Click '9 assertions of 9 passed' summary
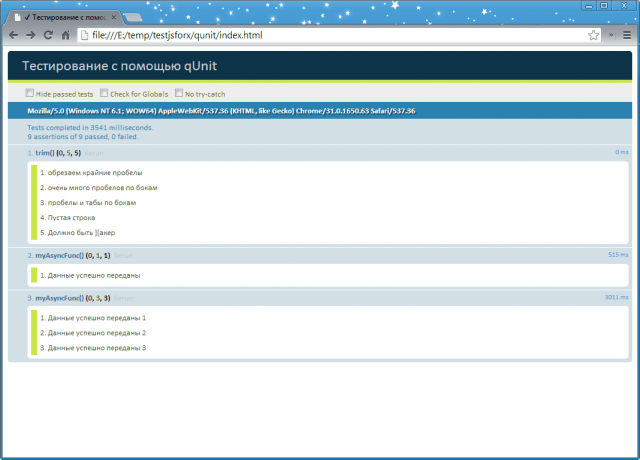The width and height of the screenshot is (640, 460). tap(83, 136)
